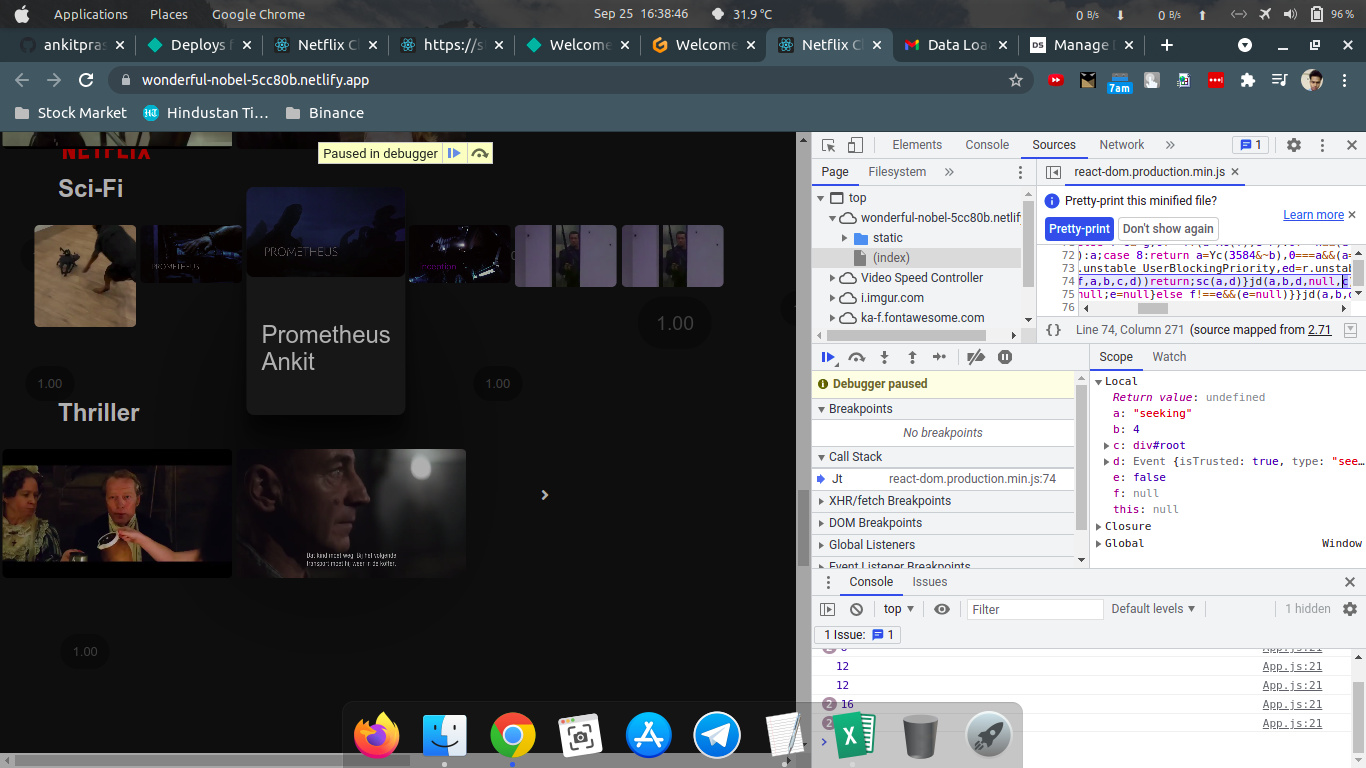Open source mapped from 2.71 link
Viewport: 1366px width, 768px height.
coord(1320,330)
